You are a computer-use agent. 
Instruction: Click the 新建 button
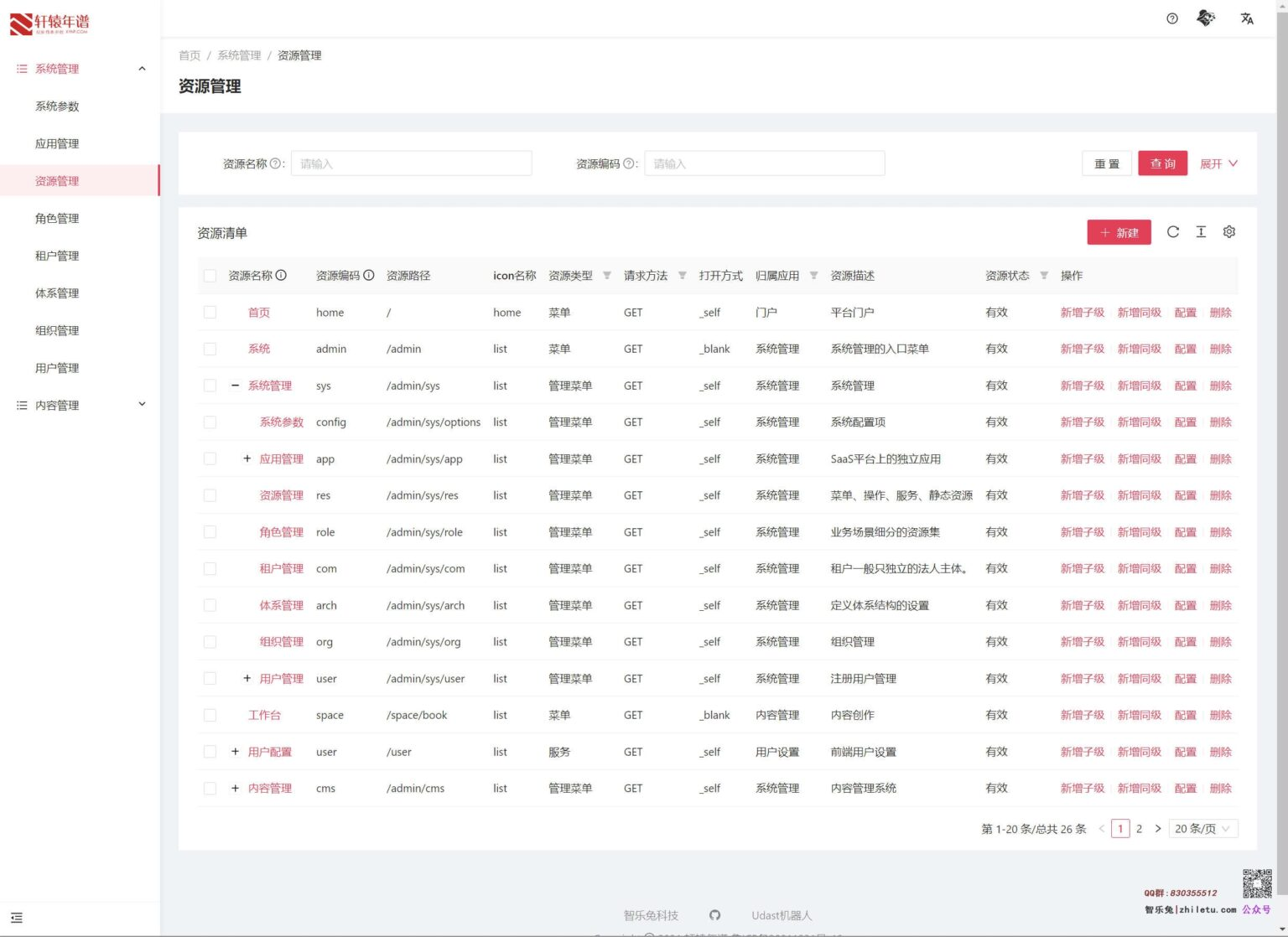(1119, 232)
